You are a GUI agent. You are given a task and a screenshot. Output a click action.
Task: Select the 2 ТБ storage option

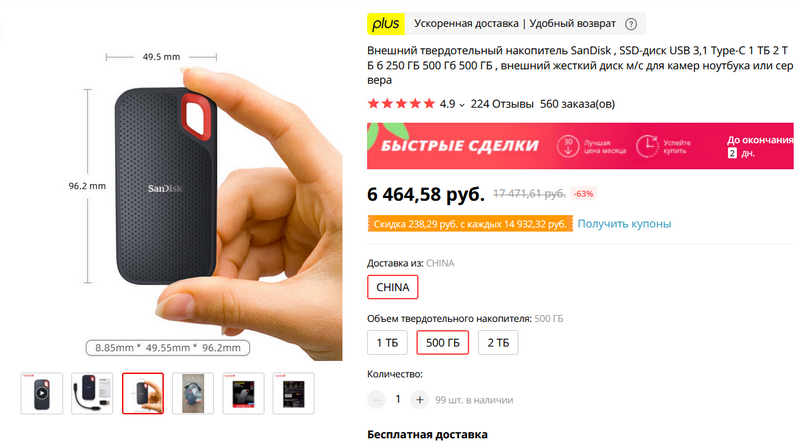tap(498, 342)
